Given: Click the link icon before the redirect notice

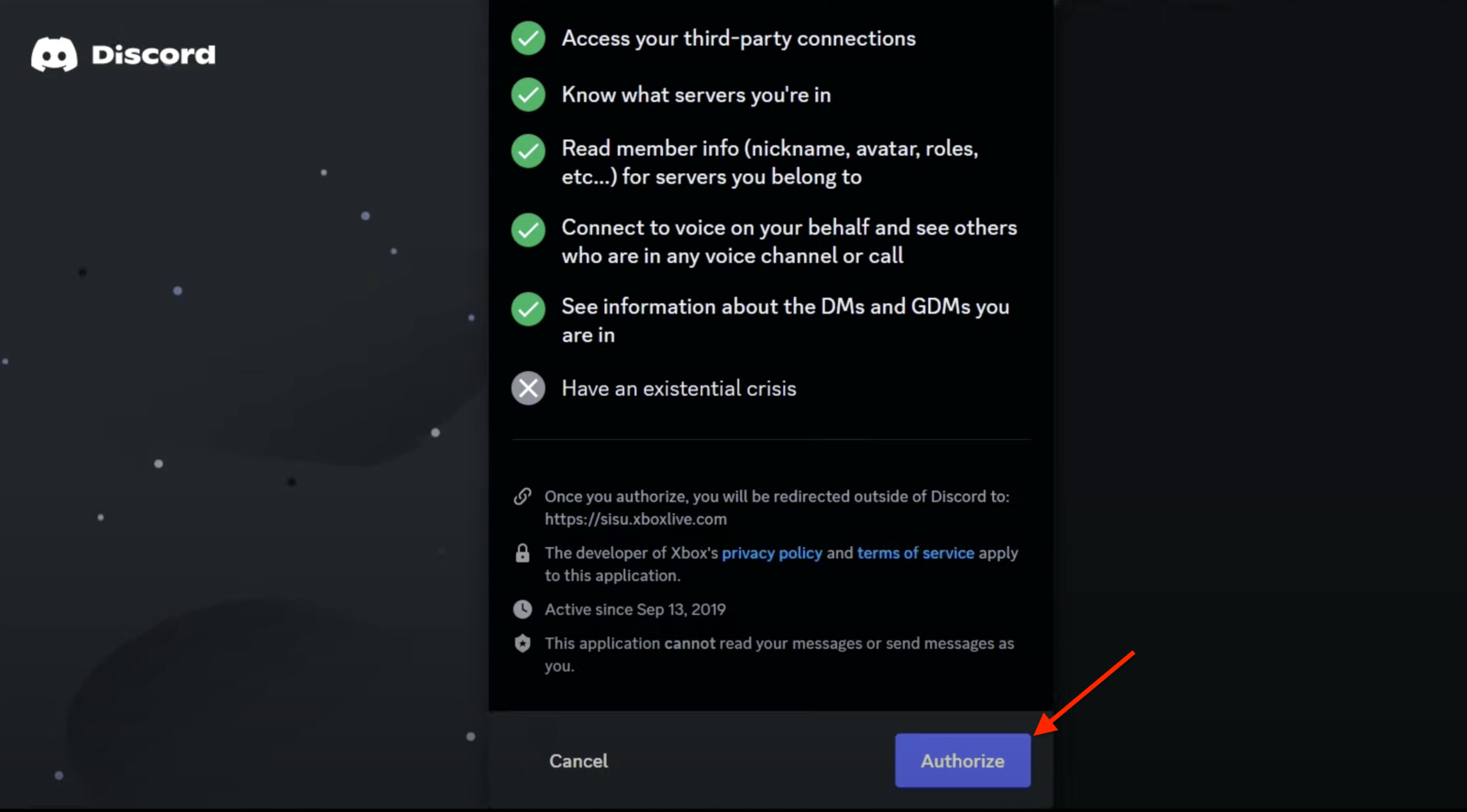Looking at the screenshot, I should tap(523, 495).
